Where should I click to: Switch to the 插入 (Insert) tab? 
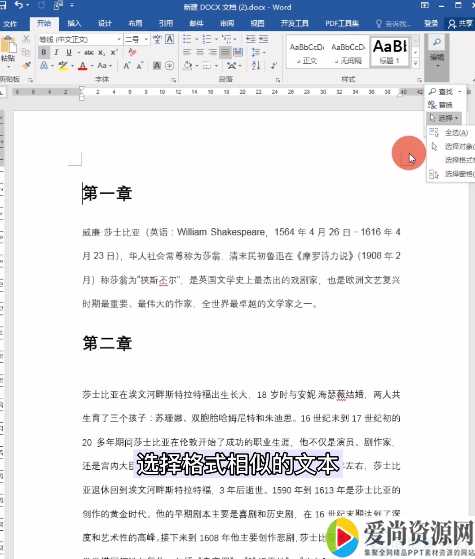pos(74,24)
